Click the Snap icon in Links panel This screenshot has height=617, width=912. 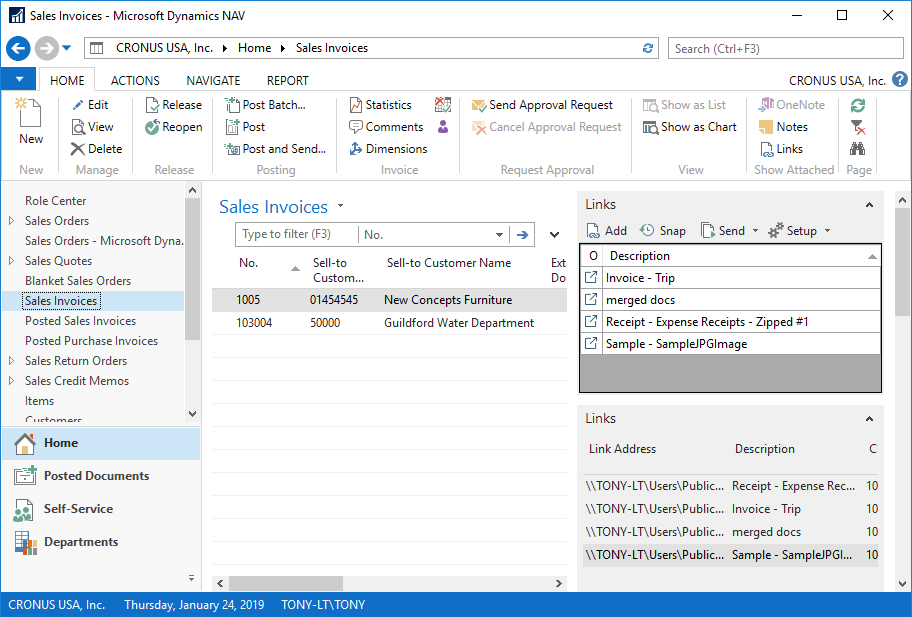coord(648,231)
